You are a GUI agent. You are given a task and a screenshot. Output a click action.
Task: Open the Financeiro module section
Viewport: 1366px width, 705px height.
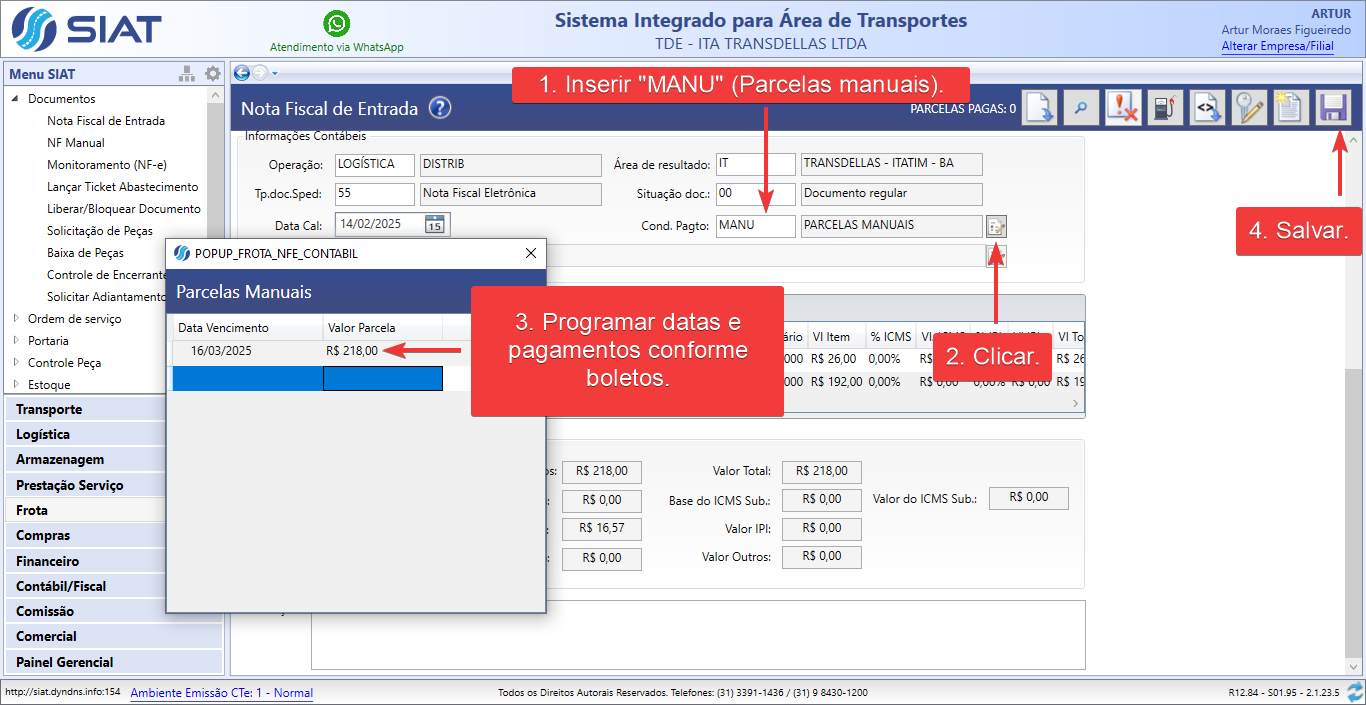click(47, 561)
